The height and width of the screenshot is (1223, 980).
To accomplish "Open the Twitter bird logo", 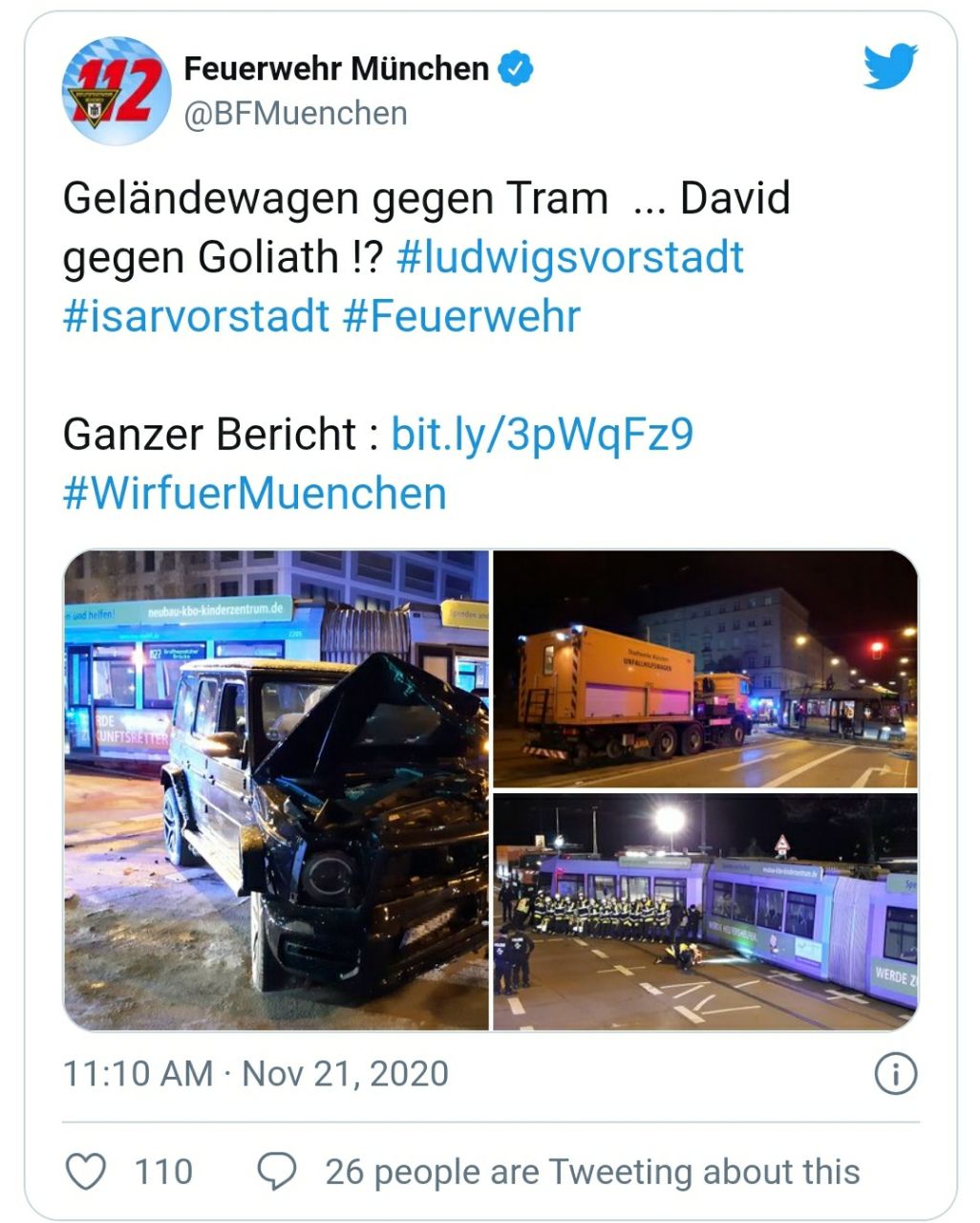I will 890,66.
